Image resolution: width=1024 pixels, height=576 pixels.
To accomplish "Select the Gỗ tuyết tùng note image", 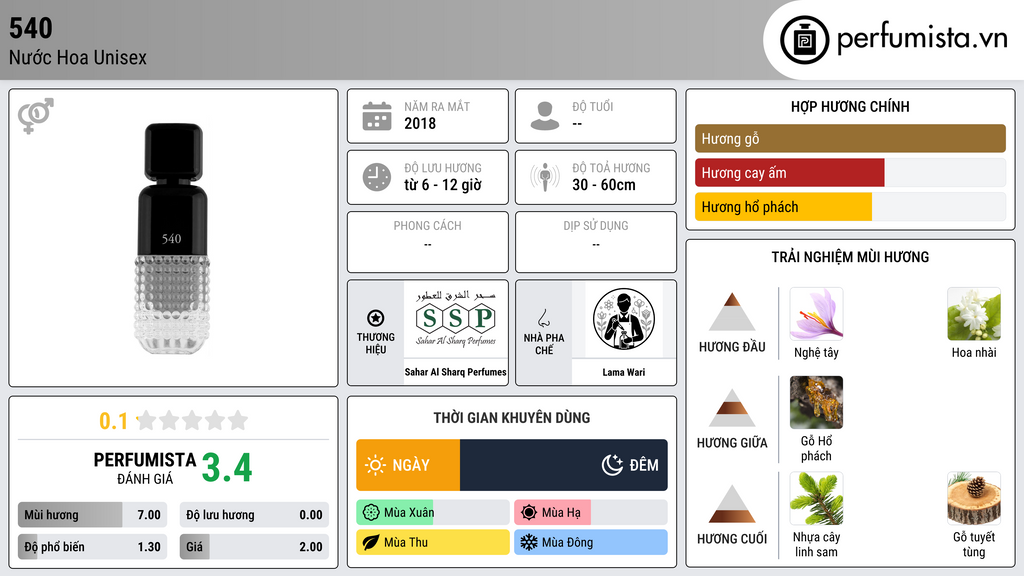I will pos(974,498).
